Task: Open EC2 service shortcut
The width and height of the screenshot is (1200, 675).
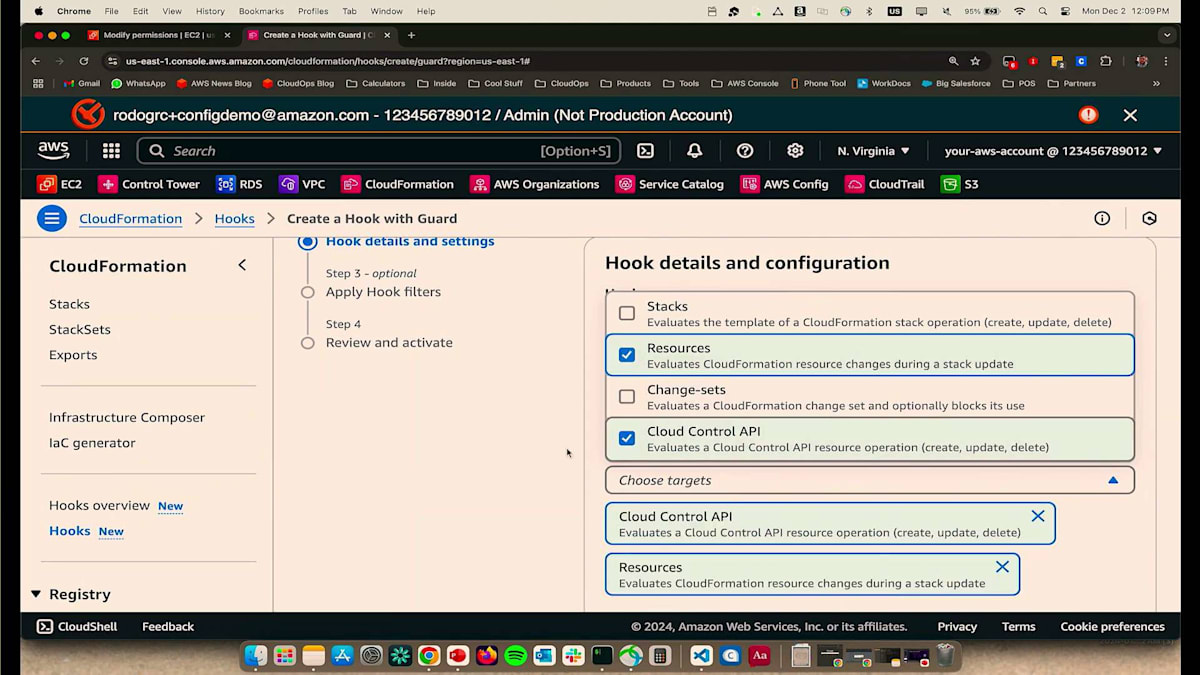Action: click(60, 184)
